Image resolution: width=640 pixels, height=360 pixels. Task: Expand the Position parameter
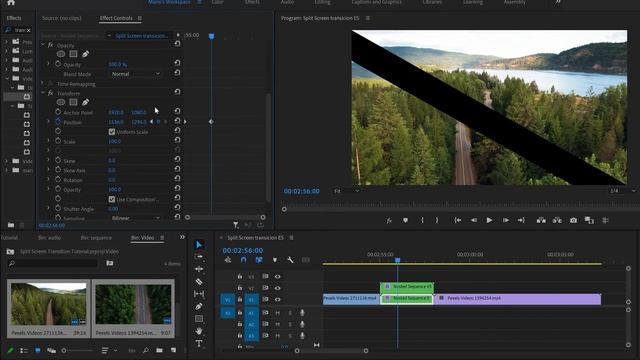[48, 122]
